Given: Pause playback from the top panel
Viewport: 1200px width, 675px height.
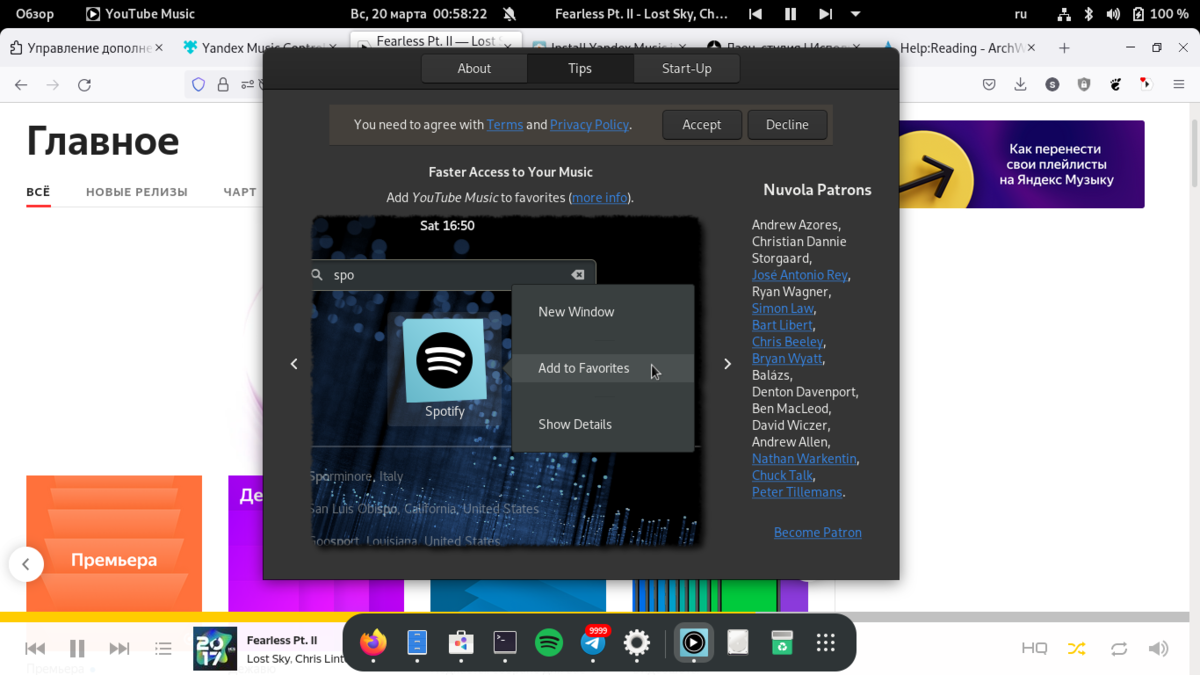Looking at the screenshot, I should coord(790,14).
